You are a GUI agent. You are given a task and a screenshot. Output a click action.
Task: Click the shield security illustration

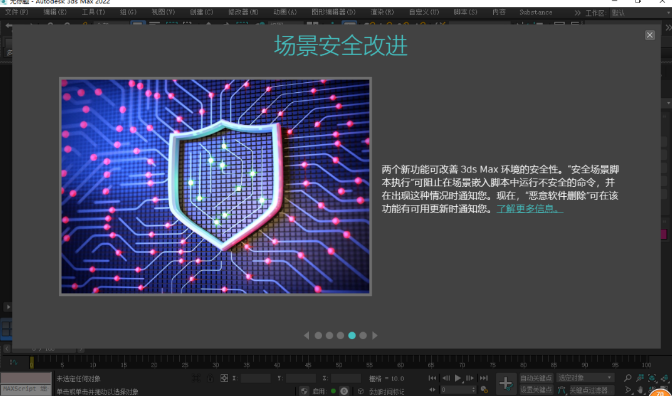pos(215,186)
